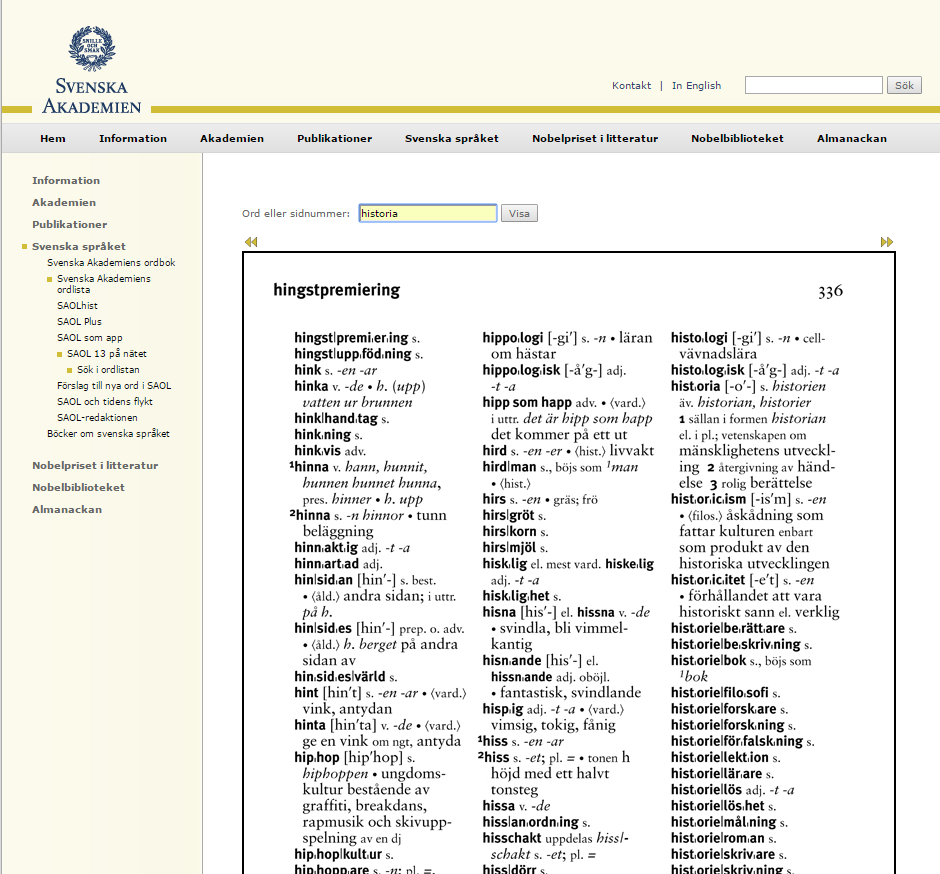Open Svenska Akademiens ordlista sidebar link
Screen dimensions: 940x874
(104, 284)
